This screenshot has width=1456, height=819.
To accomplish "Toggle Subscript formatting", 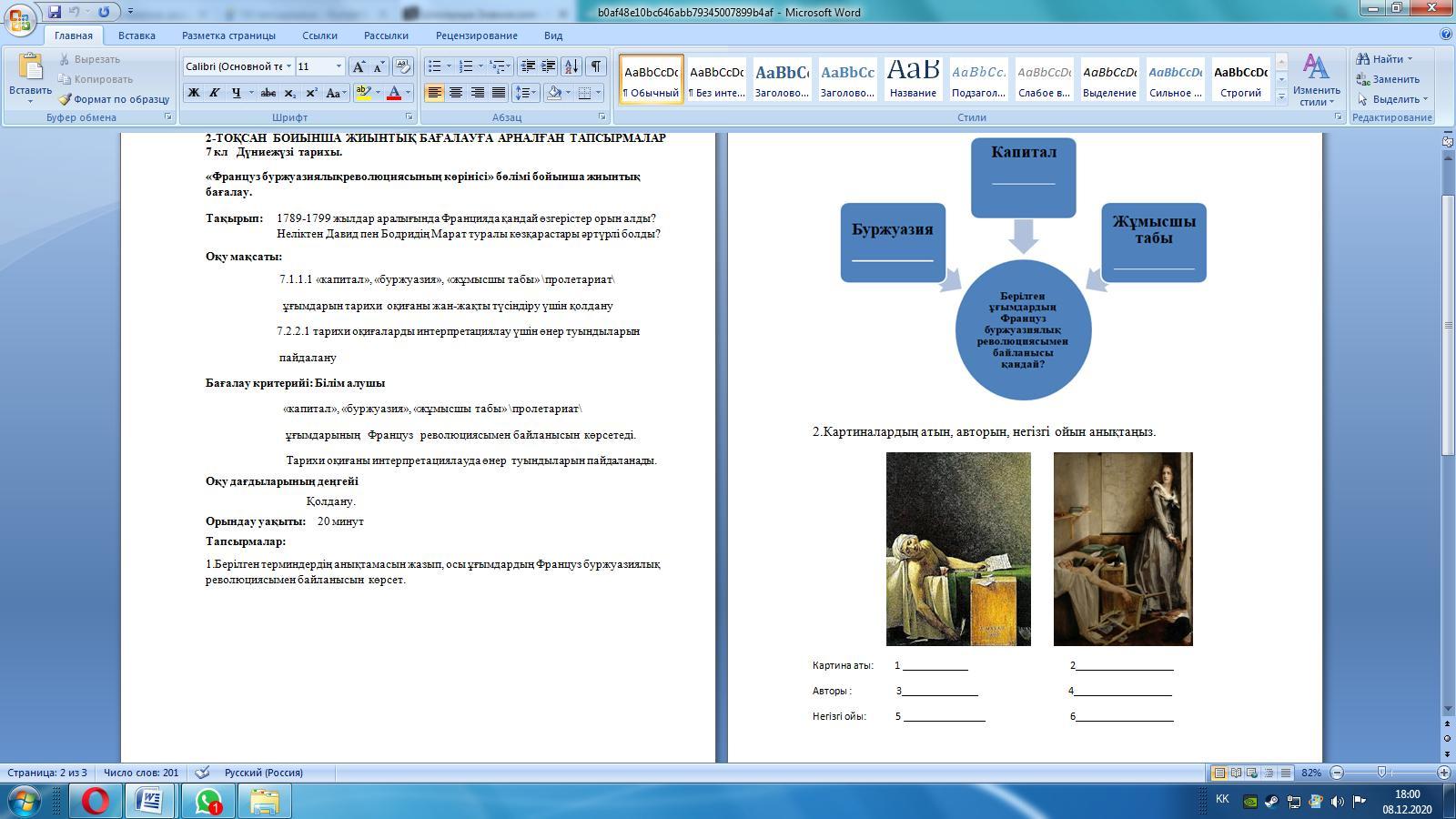I will (x=289, y=93).
